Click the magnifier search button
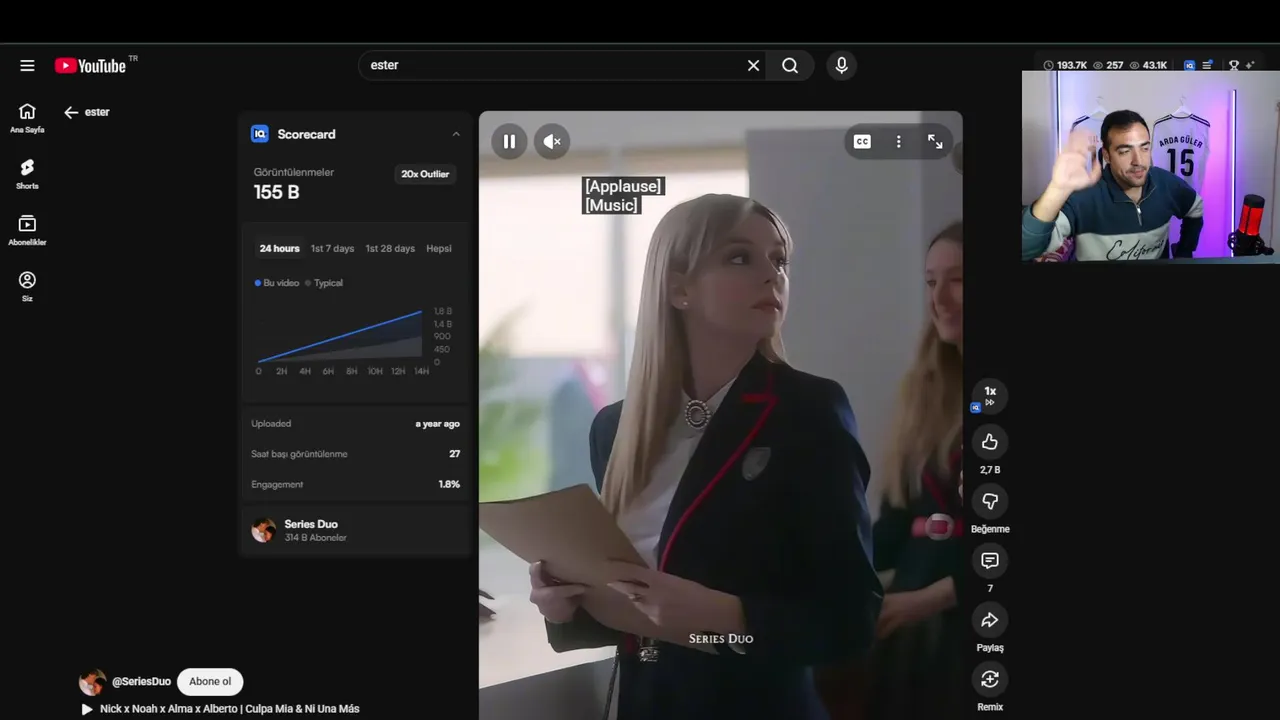The height and width of the screenshot is (720, 1280). [x=790, y=65]
